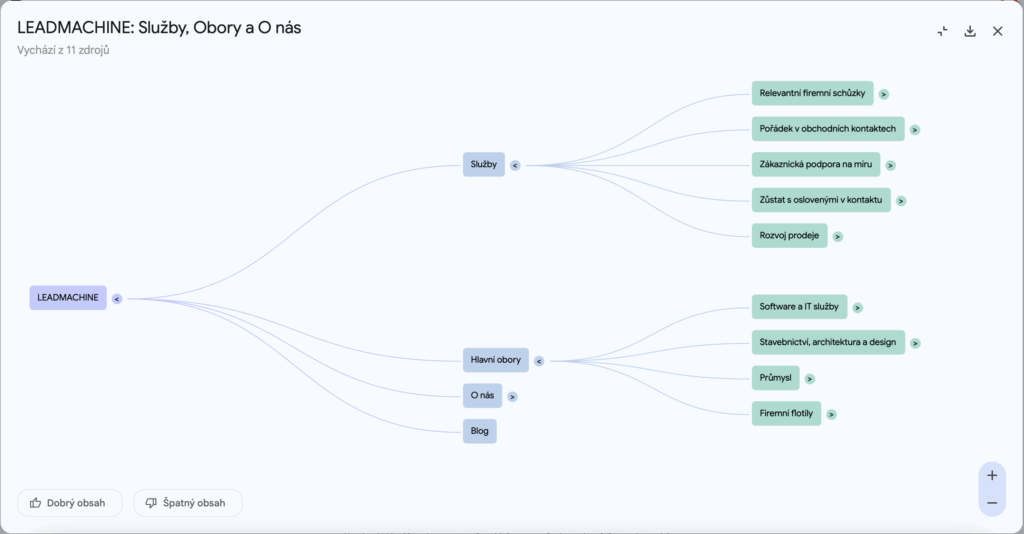Open the Průmysl topic
This screenshot has width=1024, height=534.
click(776, 378)
